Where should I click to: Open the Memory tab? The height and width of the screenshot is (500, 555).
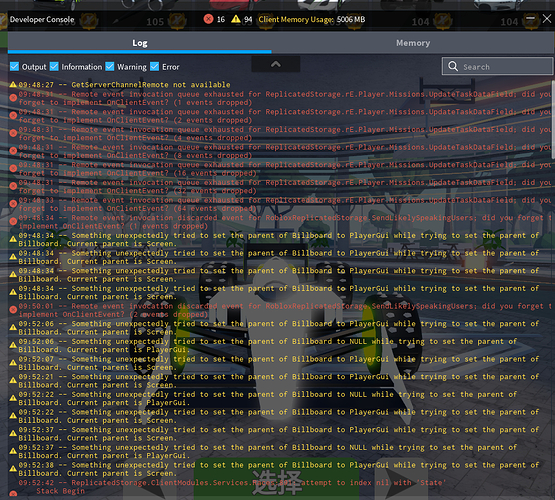coord(413,43)
